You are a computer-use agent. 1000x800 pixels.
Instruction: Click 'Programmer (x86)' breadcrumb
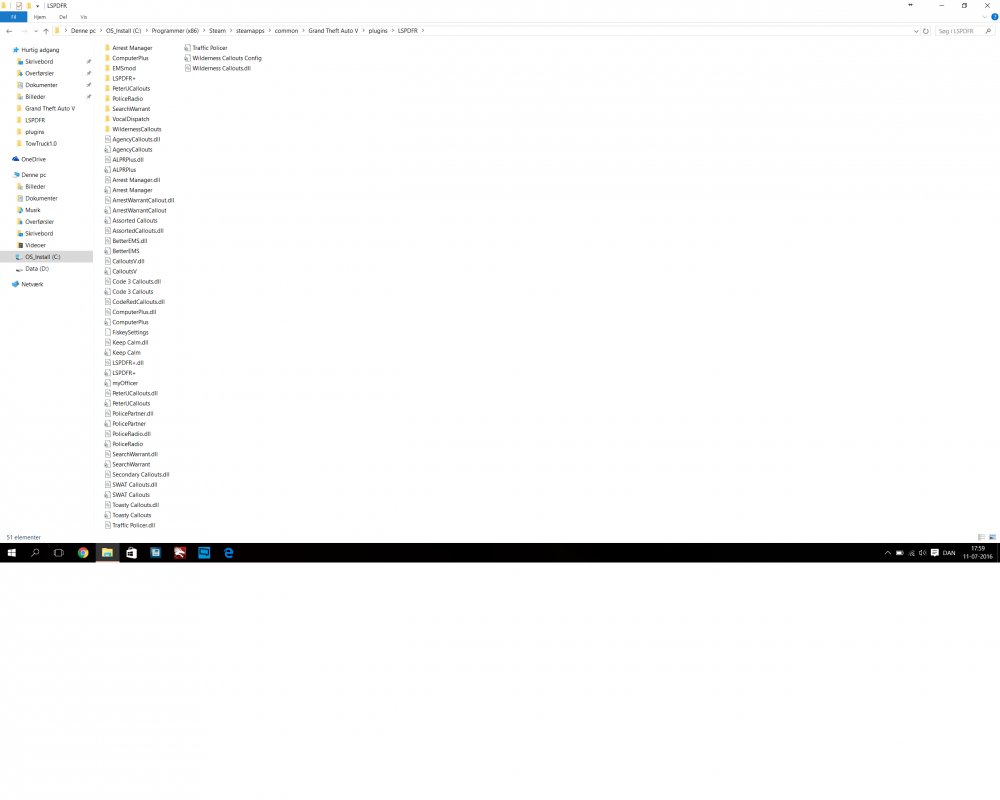(175, 31)
